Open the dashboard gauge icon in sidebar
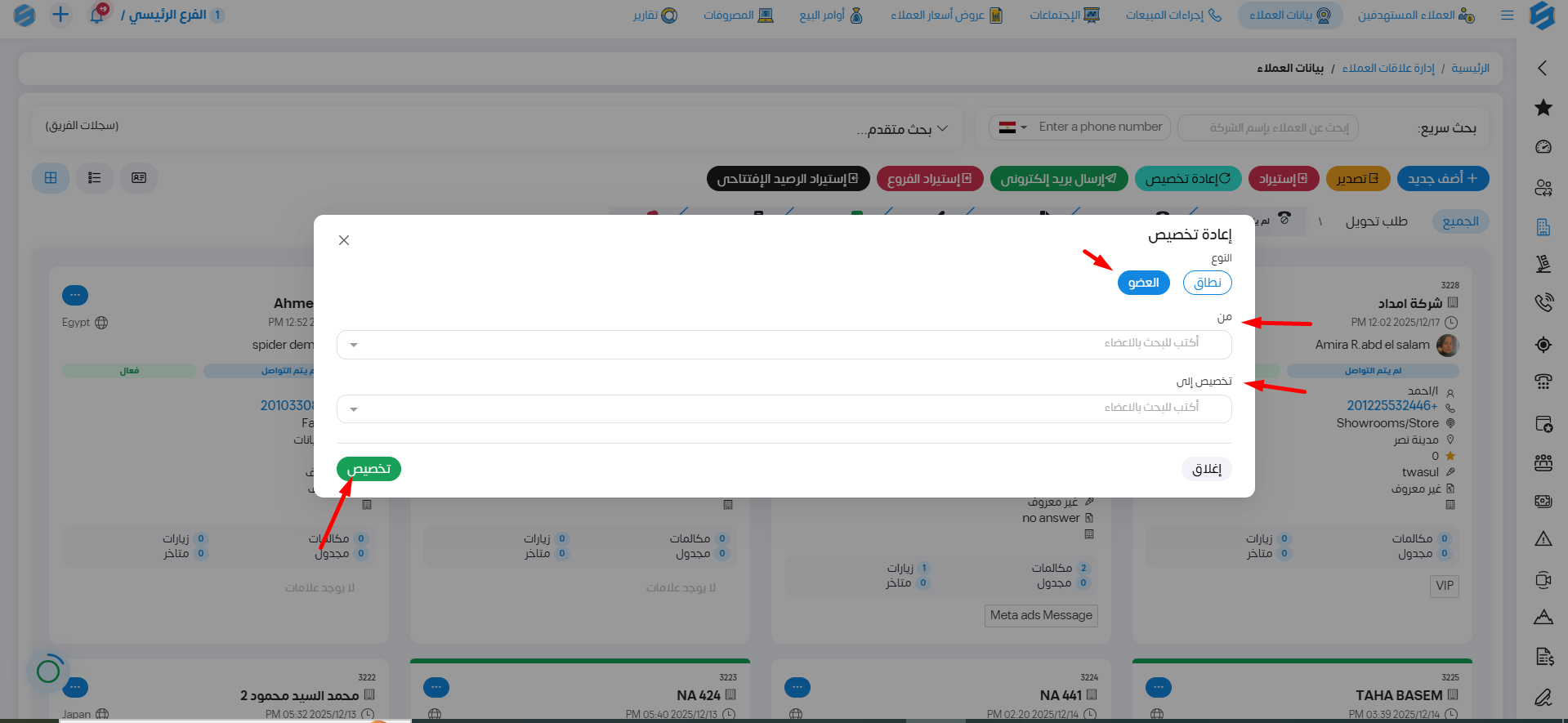This screenshot has width=1568, height=723. [1543, 147]
